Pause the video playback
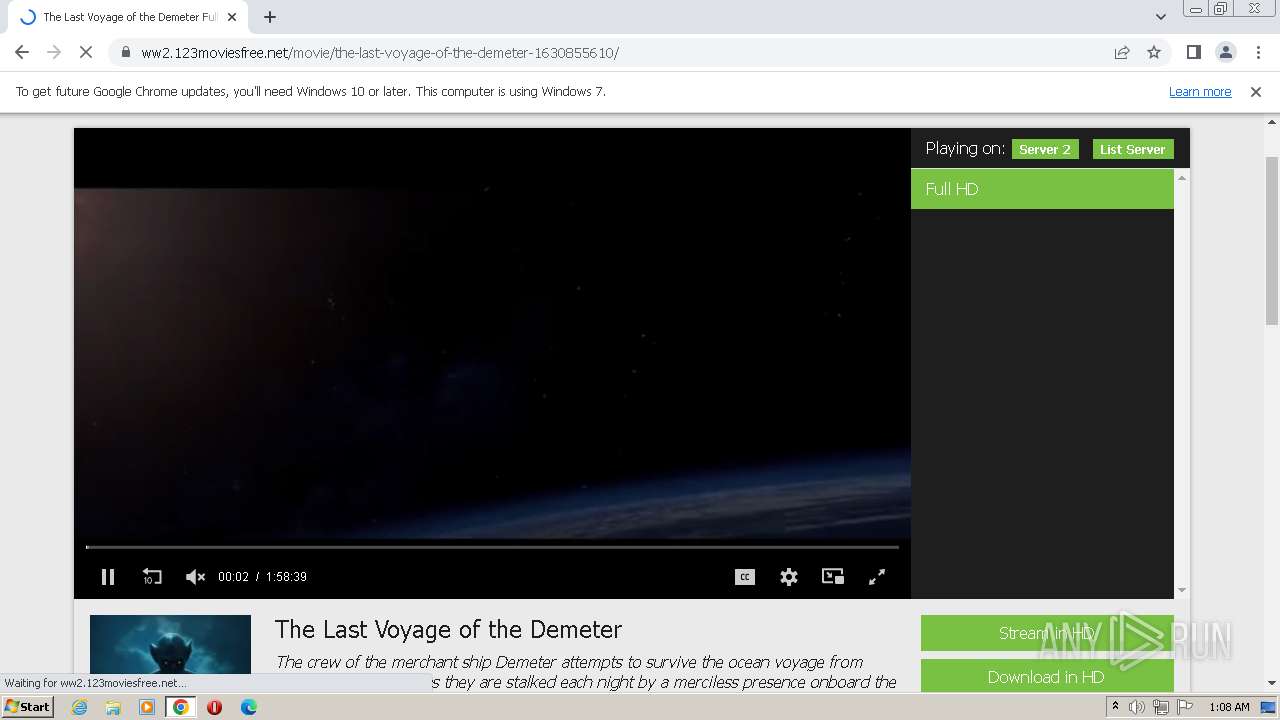Screen dimensions: 1280x720 click(x=108, y=577)
